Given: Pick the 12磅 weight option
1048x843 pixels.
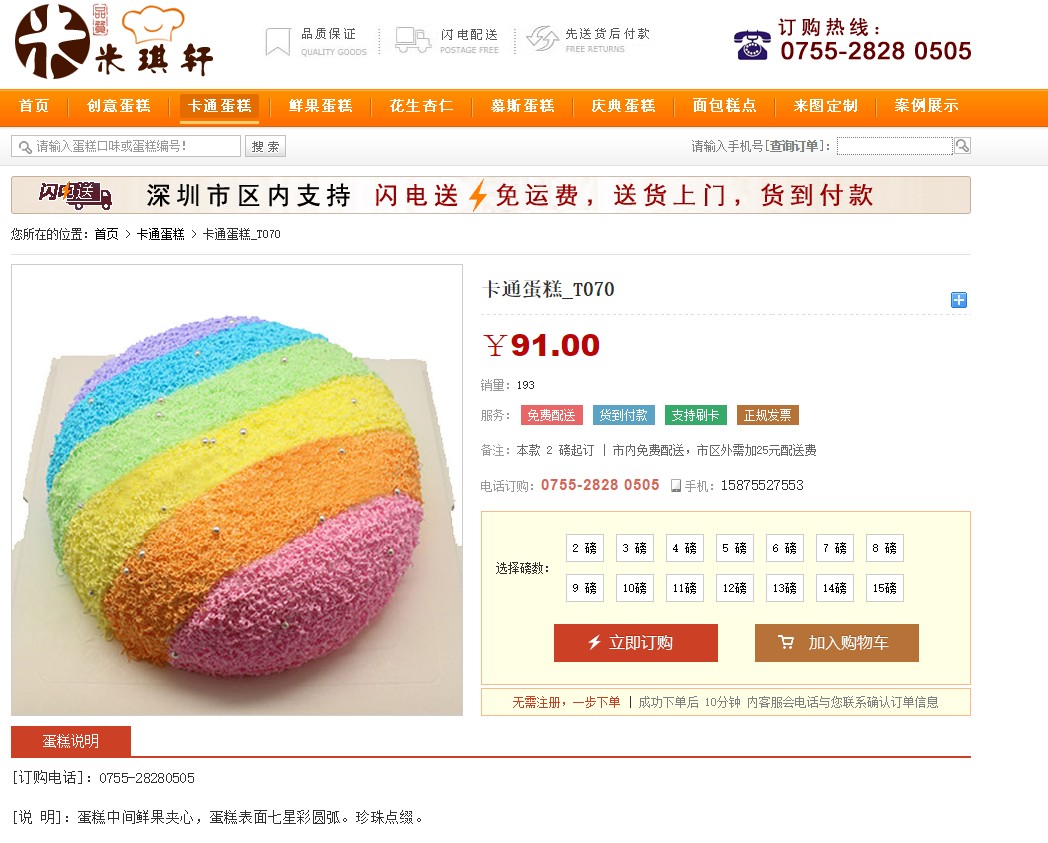Looking at the screenshot, I should pos(735,588).
